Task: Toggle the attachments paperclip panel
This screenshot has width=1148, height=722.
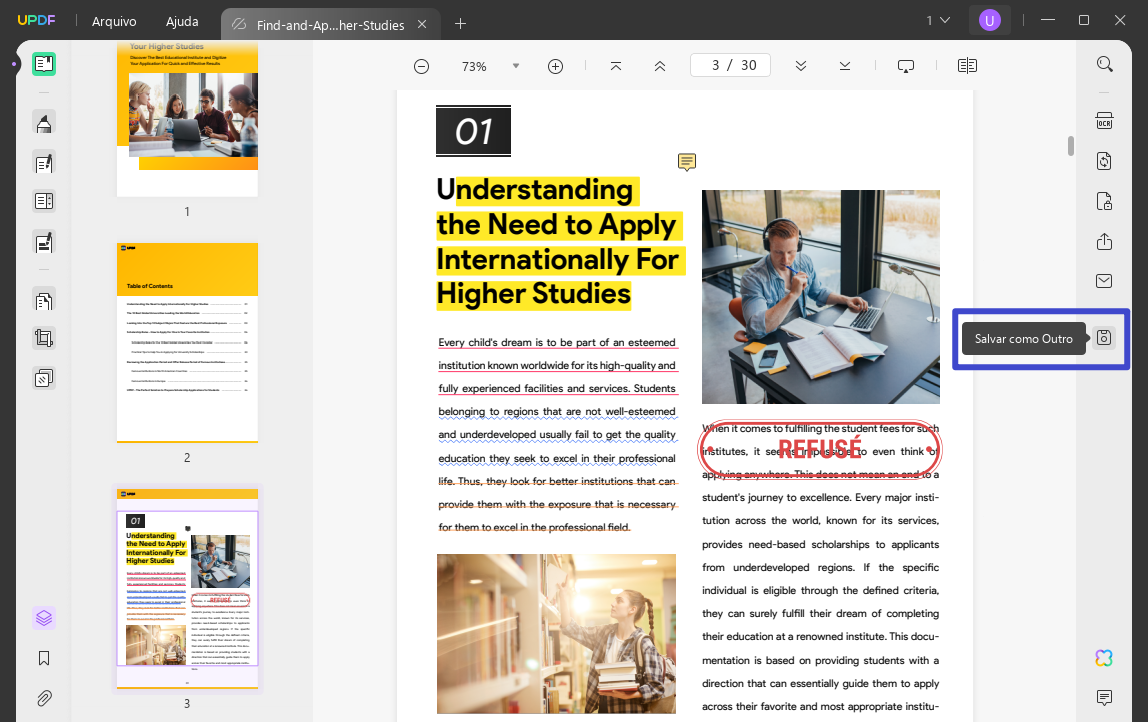Action: (x=44, y=698)
